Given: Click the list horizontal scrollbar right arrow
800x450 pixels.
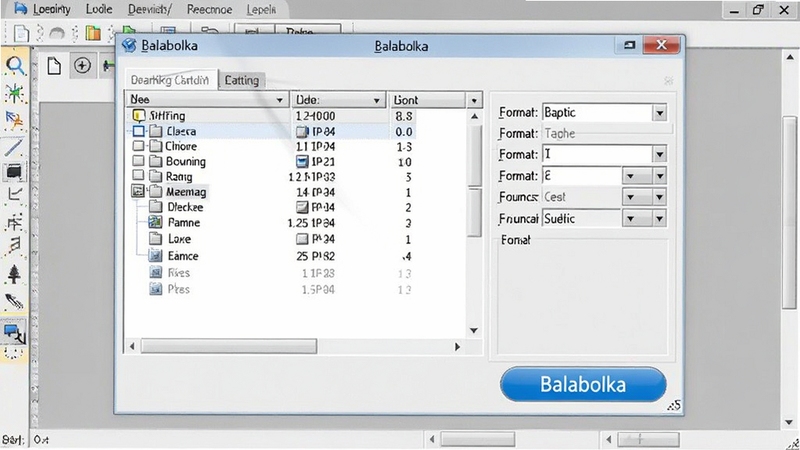Looking at the screenshot, I should (457, 346).
